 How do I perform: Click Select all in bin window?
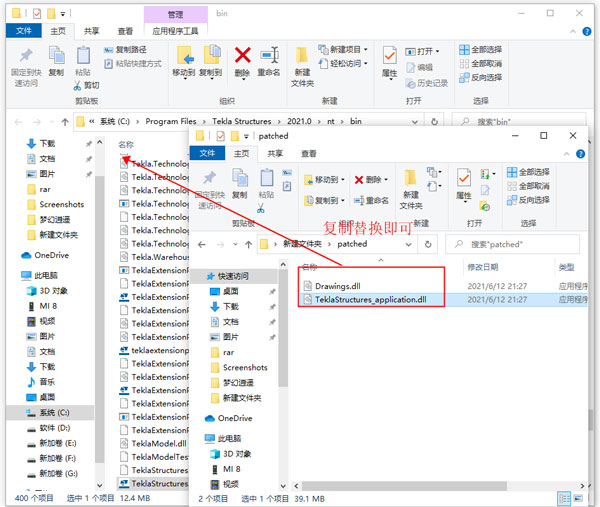(481, 49)
